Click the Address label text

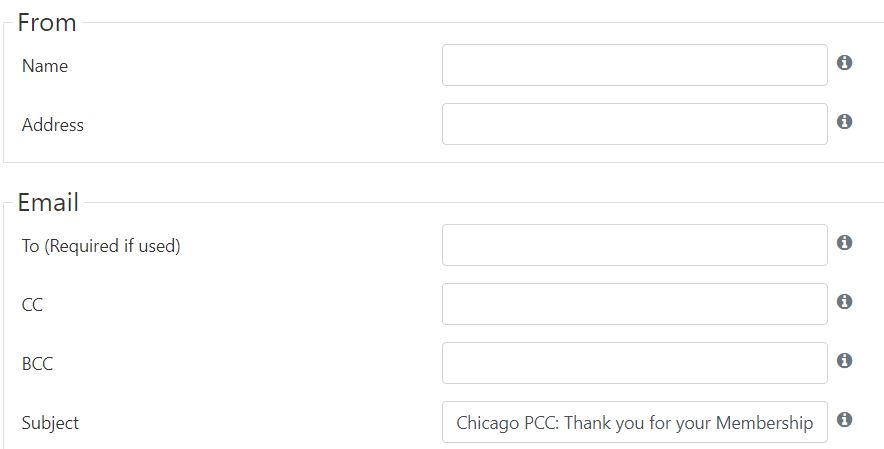pyautogui.click(x=52, y=125)
